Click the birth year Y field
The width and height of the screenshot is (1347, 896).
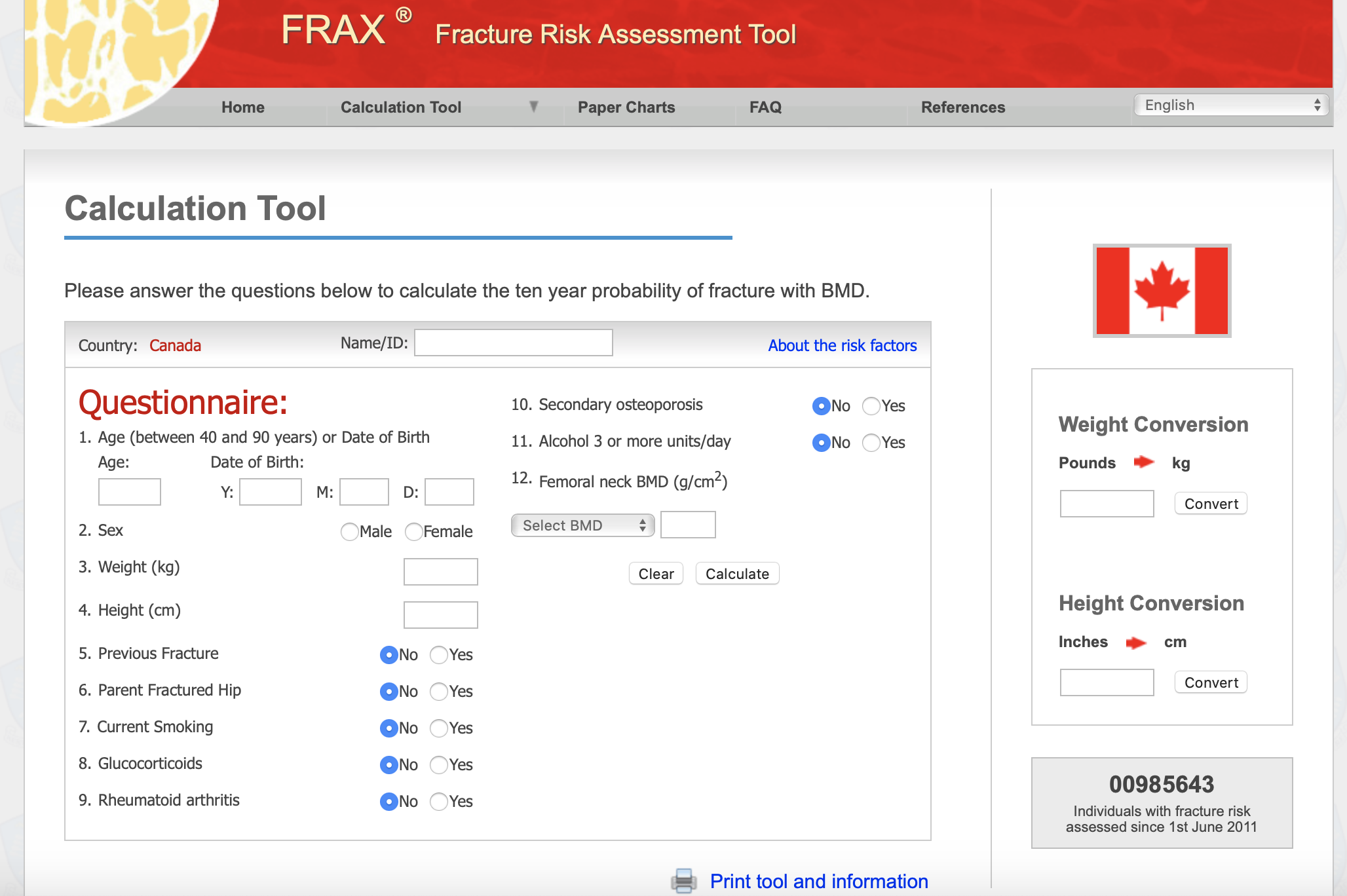click(271, 492)
